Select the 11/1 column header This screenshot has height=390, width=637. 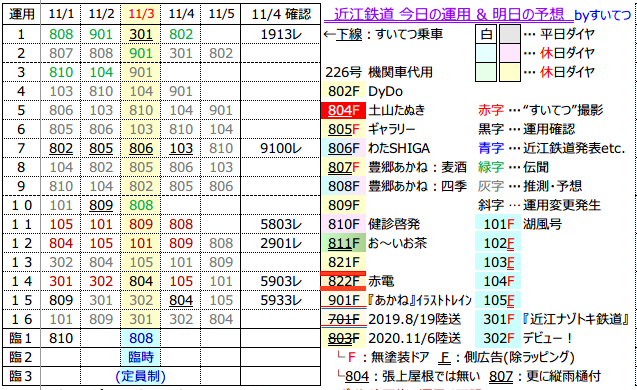pyautogui.click(x=61, y=14)
